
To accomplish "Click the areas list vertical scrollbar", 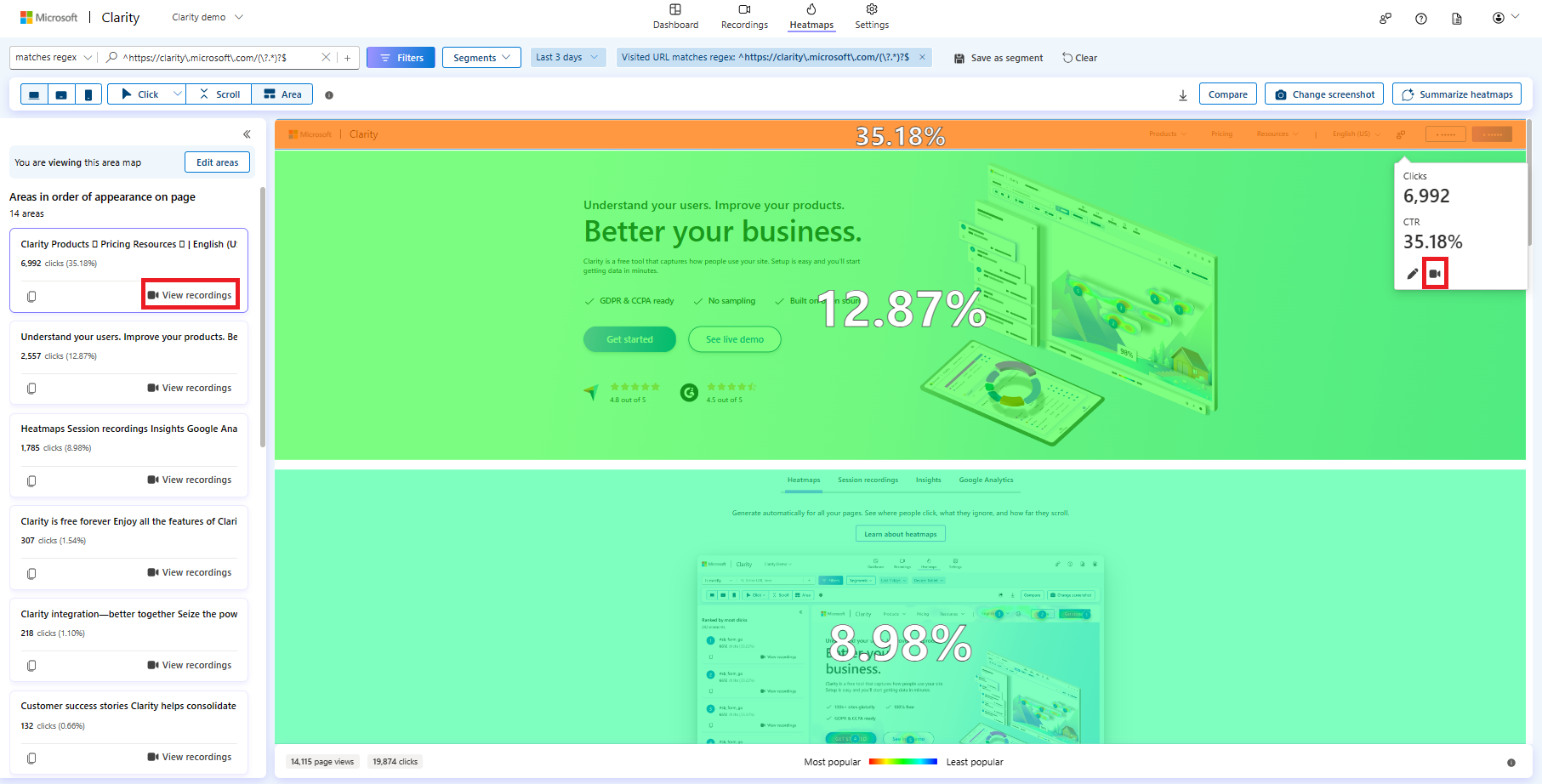I will click(x=262, y=316).
